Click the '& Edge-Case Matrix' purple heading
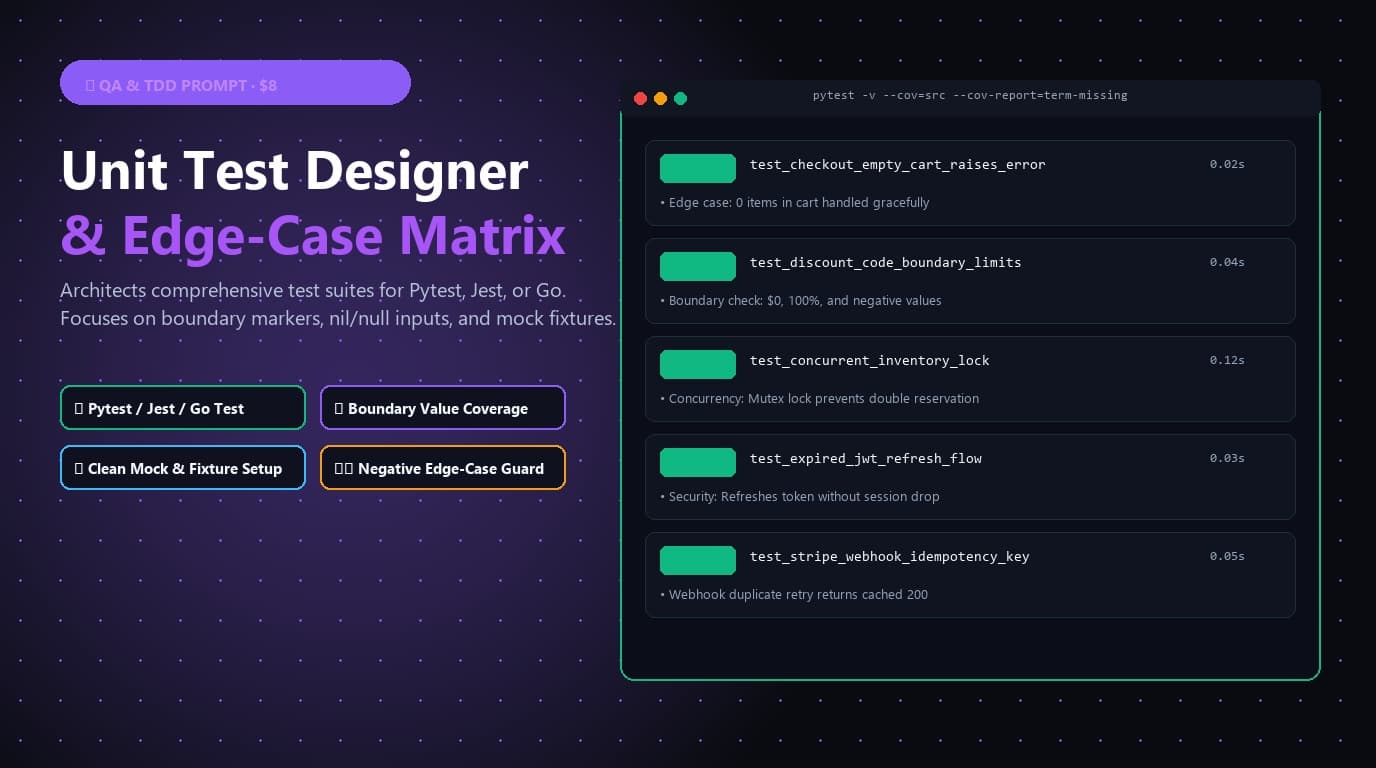The image size is (1376, 768). (x=313, y=237)
